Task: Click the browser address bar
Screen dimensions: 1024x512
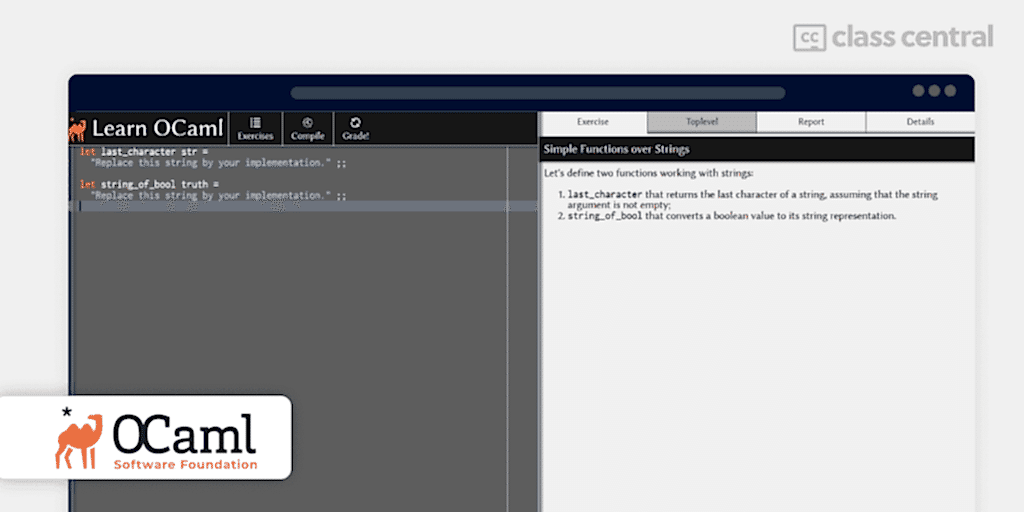Action: [537, 93]
